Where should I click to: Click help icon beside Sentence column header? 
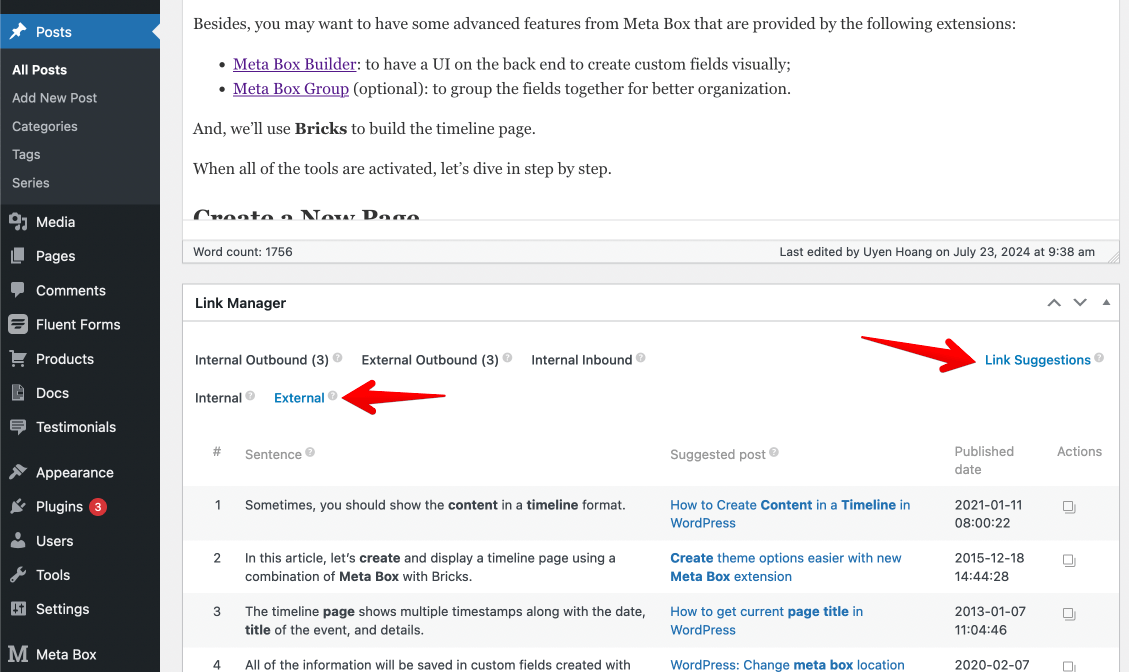[310, 452]
